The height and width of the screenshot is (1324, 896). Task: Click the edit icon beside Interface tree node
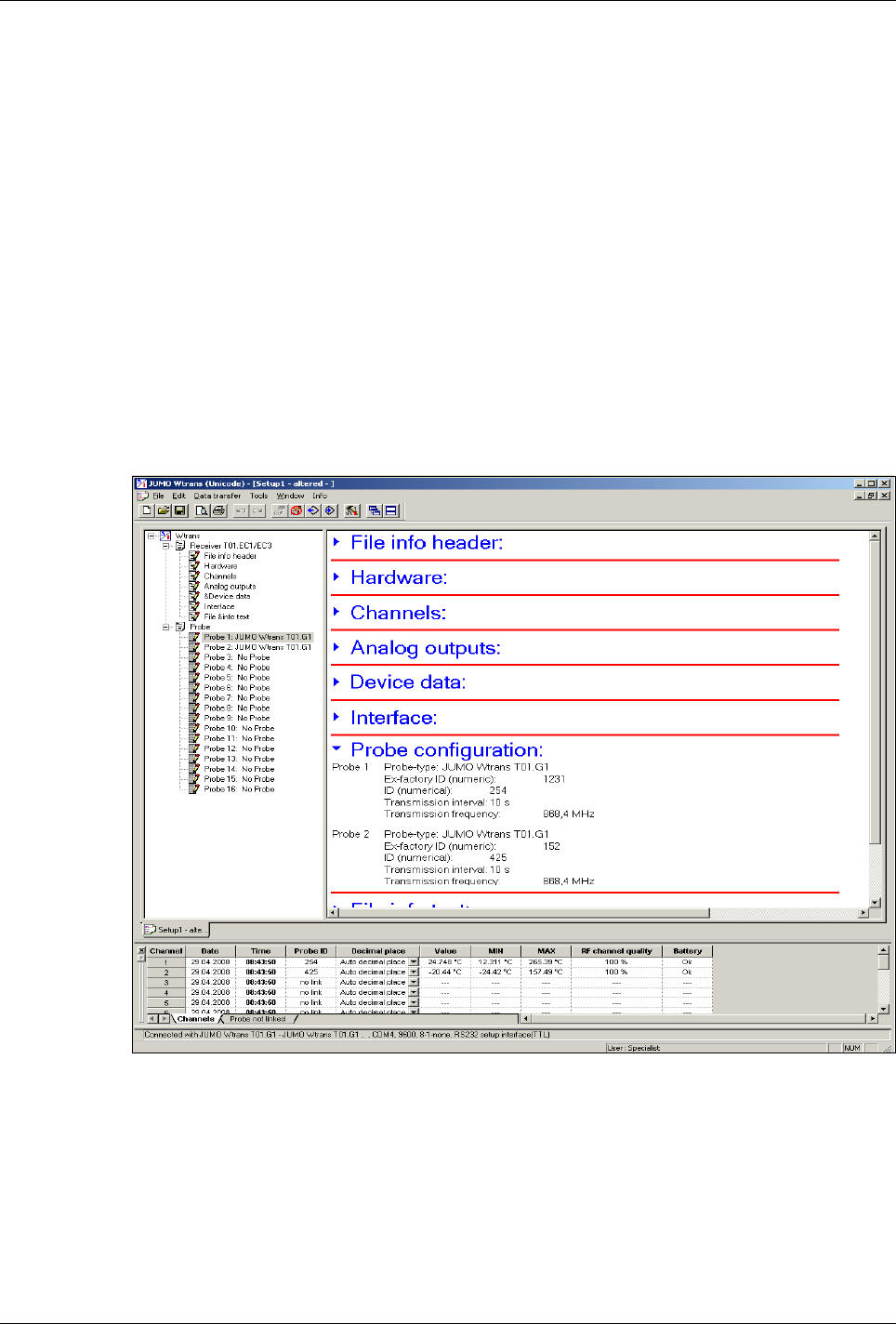(x=194, y=606)
